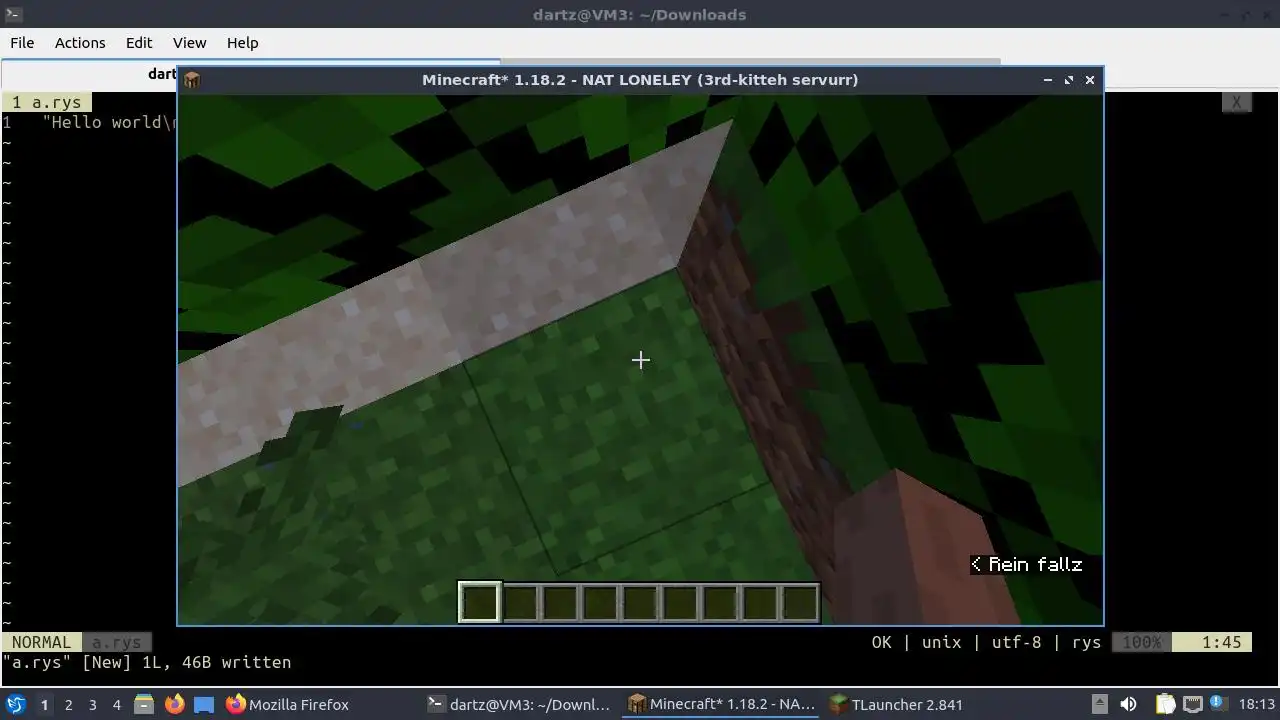Click the "a.rys" [New] 1L, 46B written message

tap(147, 662)
